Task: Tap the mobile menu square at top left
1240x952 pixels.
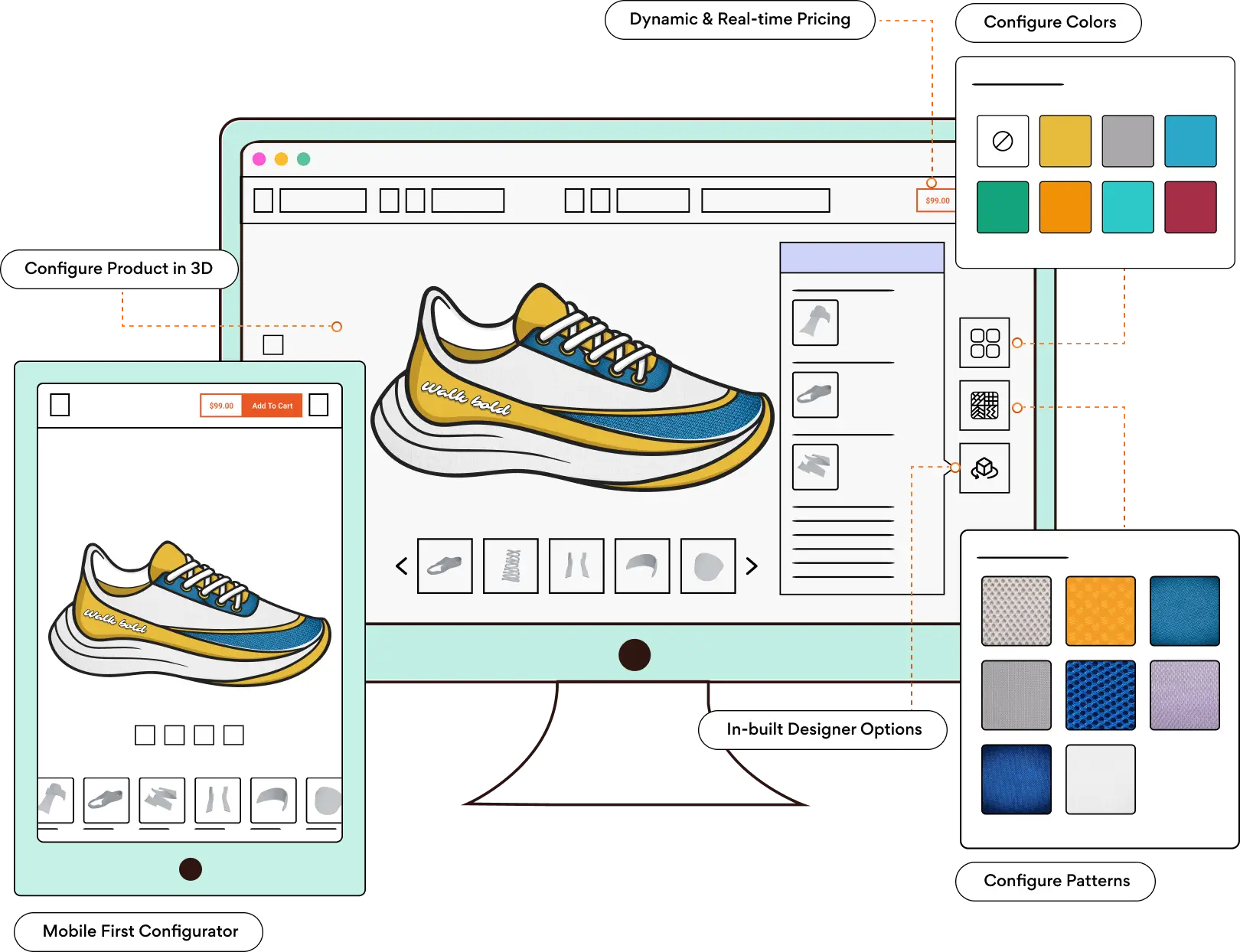Action: coord(60,405)
